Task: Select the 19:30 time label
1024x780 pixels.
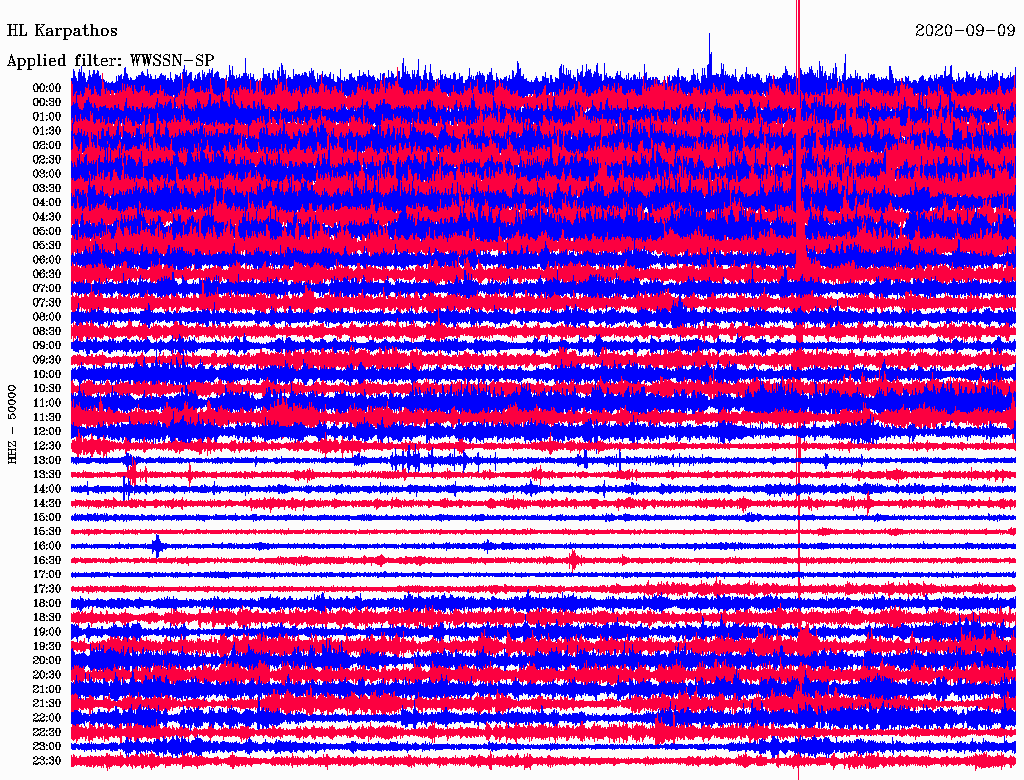Action: [47, 647]
